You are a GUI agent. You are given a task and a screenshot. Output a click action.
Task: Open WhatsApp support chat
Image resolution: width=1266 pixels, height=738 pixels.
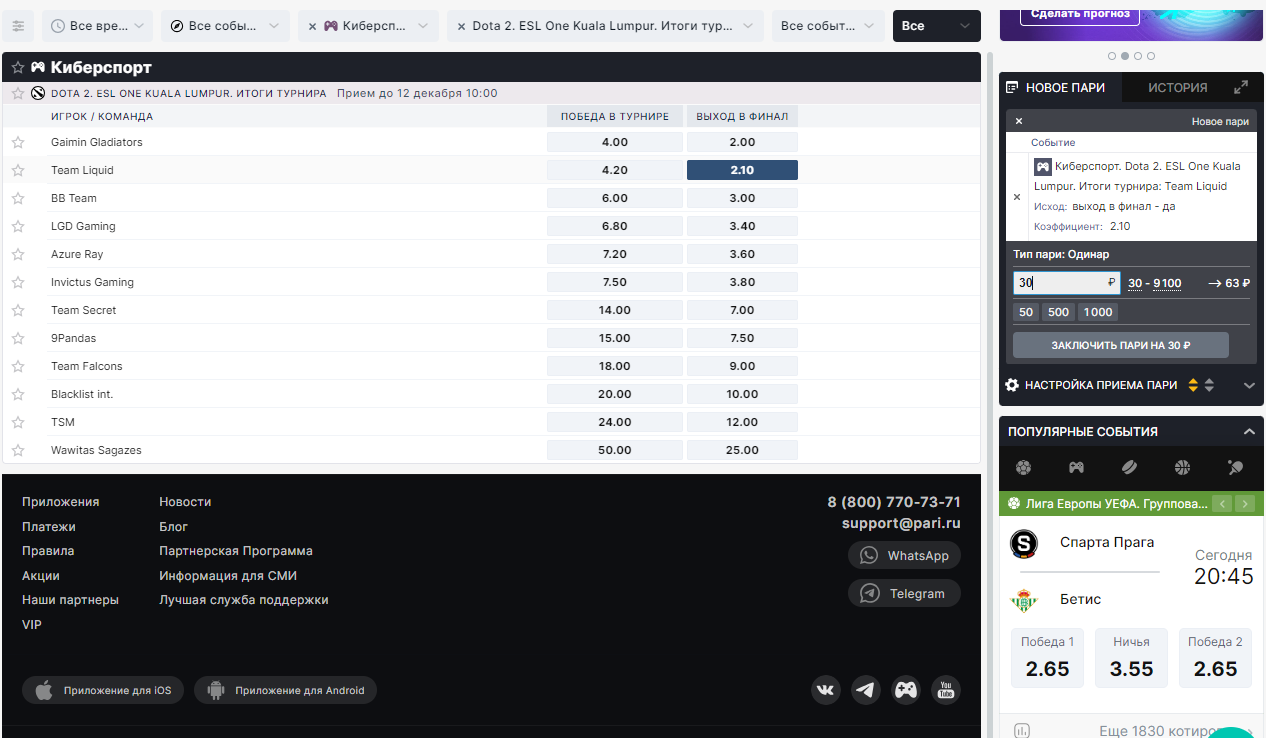[x=904, y=555]
